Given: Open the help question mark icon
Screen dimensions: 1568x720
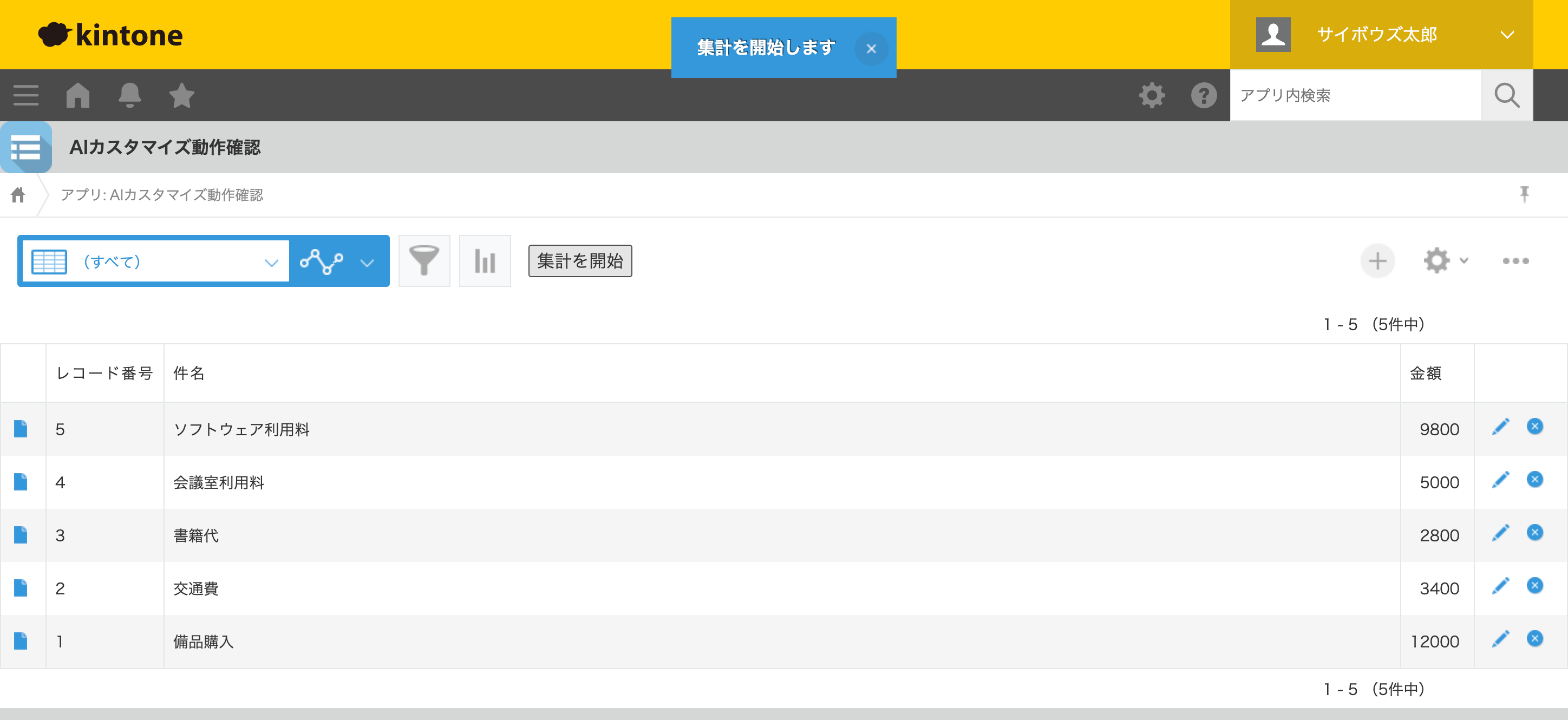Looking at the screenshot, I should click(1204, 95).
